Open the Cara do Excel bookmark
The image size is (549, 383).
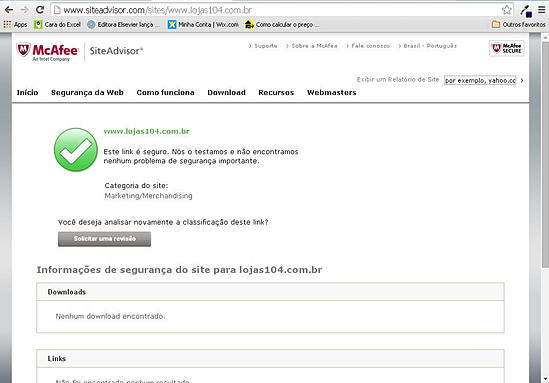pyautogui.click(x=57, y=25)
